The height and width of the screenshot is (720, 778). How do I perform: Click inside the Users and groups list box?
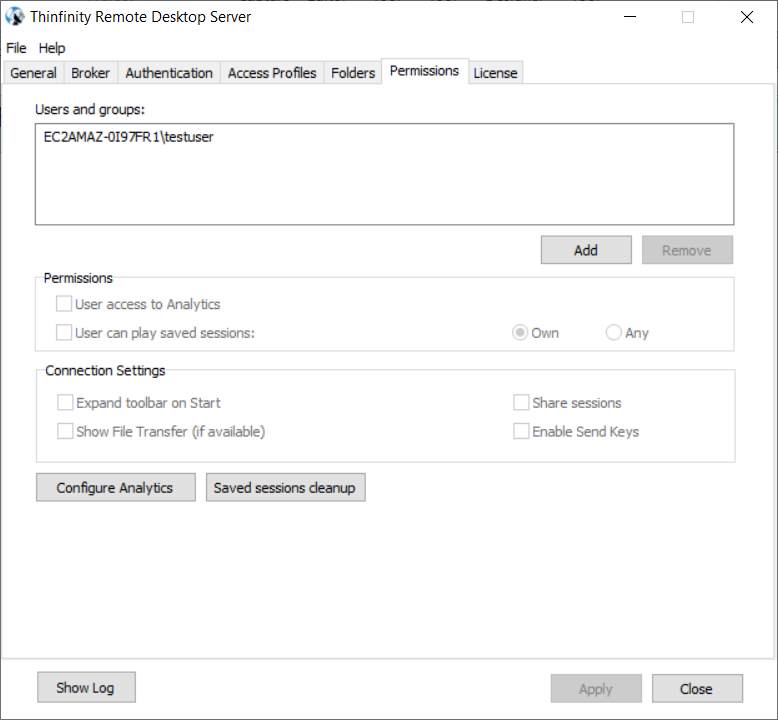pos(385,174)
